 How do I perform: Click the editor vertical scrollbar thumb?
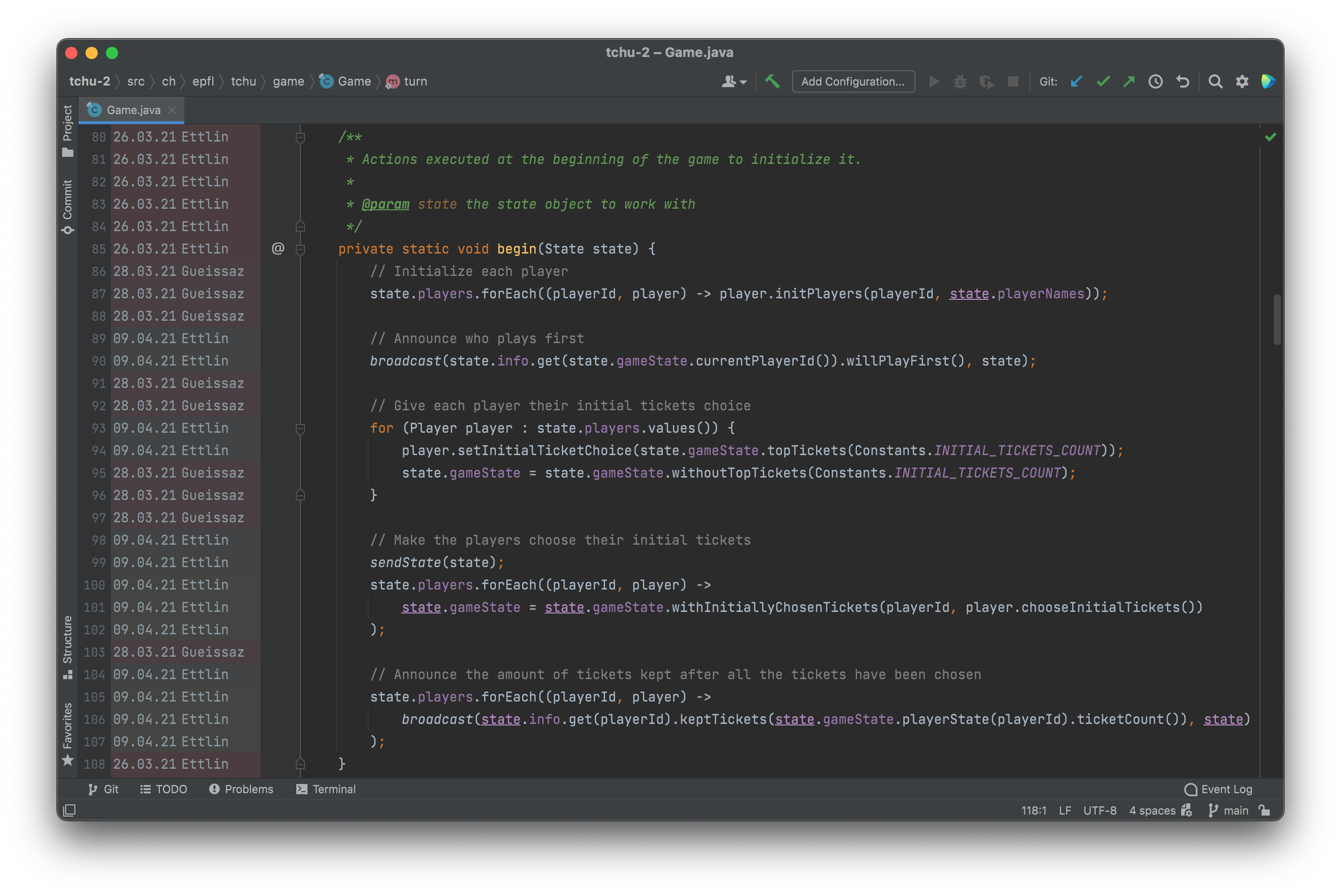(1276, 319)
